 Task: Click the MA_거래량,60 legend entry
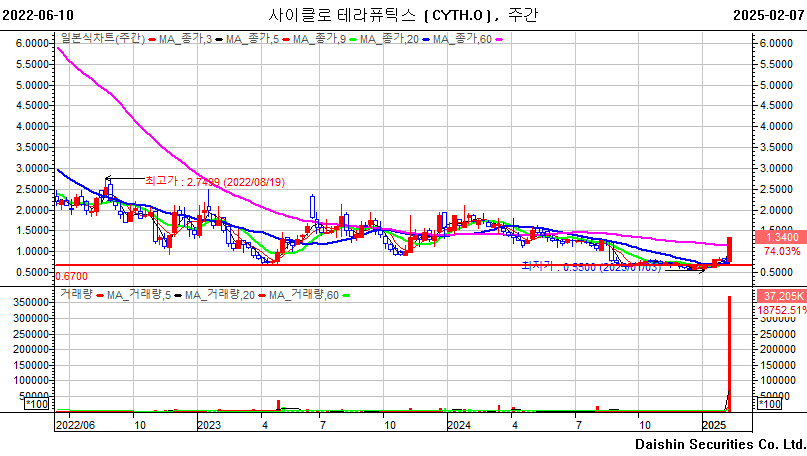click(x=304, y=295)
